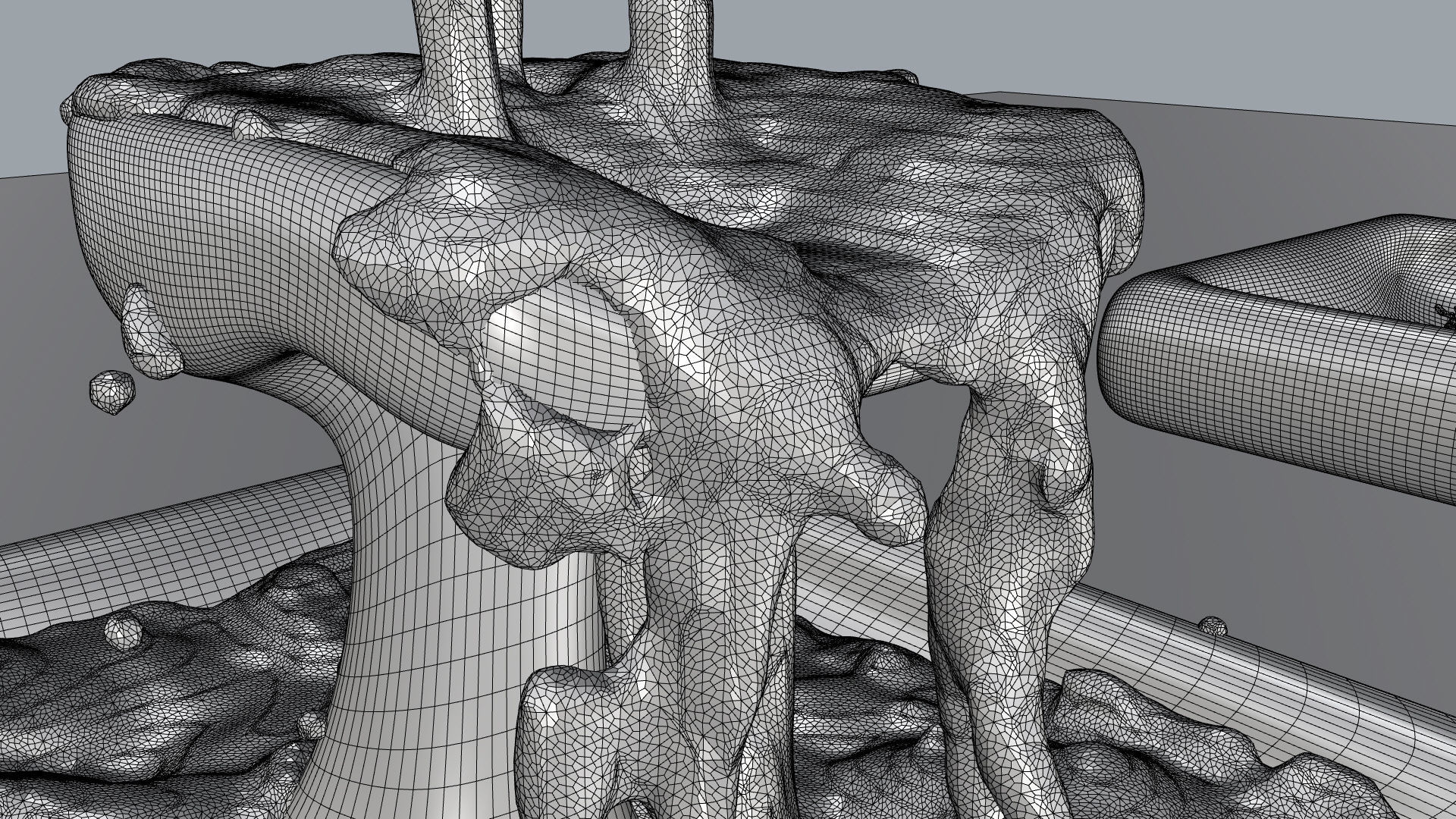
Task: Click the small floating fluid droplet at left
Action: pos(111,392)
